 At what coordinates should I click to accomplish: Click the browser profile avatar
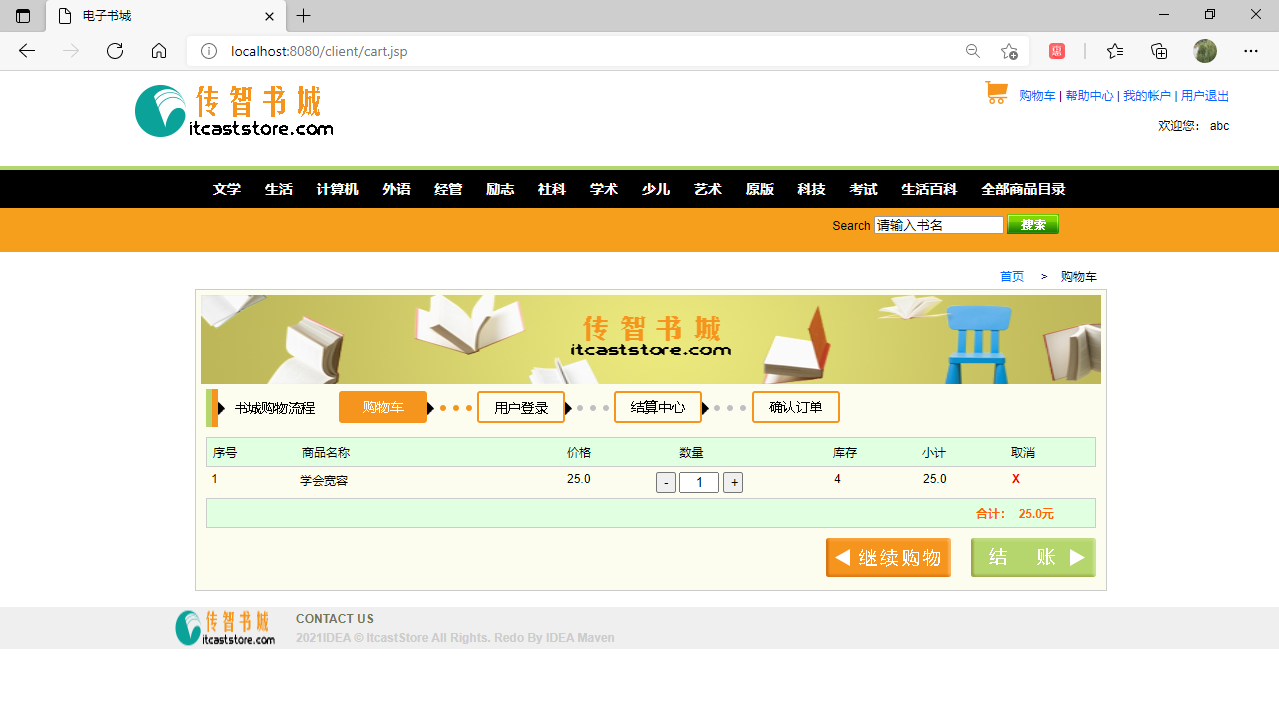coord(1204,51)
